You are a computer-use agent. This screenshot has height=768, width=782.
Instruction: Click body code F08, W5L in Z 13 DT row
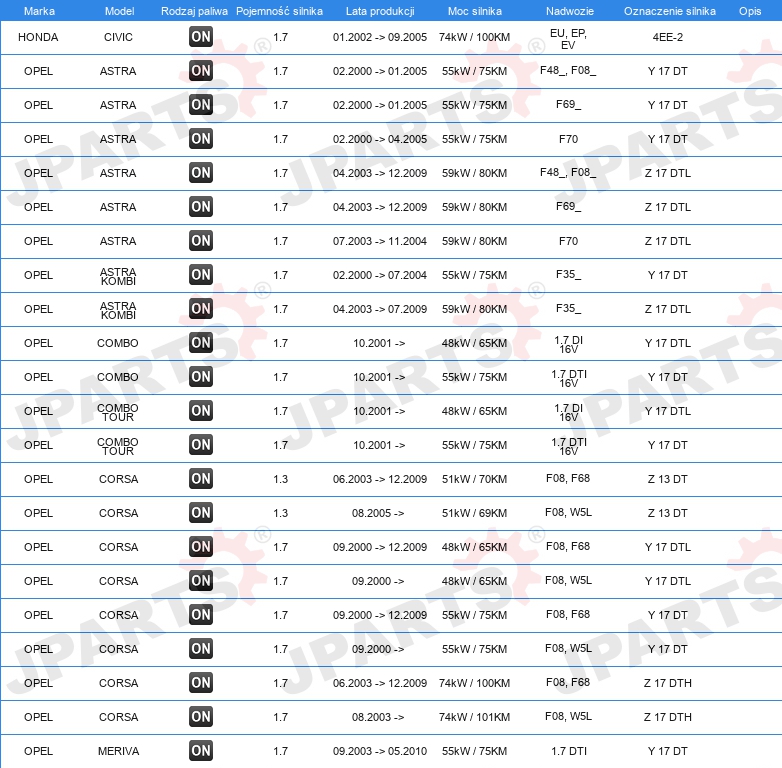tap(568, 512)
